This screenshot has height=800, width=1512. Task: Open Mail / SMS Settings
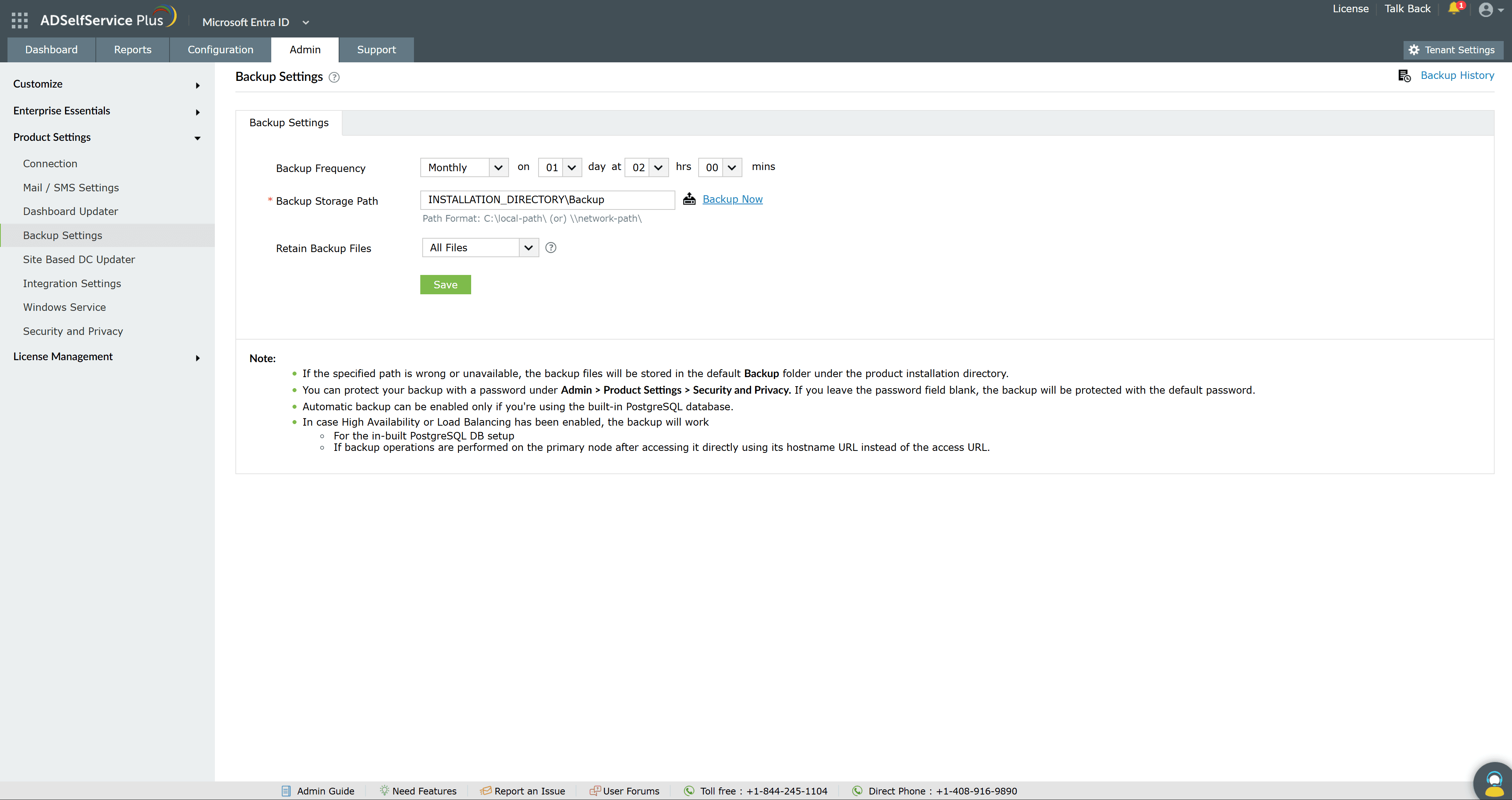coord(71,188)
